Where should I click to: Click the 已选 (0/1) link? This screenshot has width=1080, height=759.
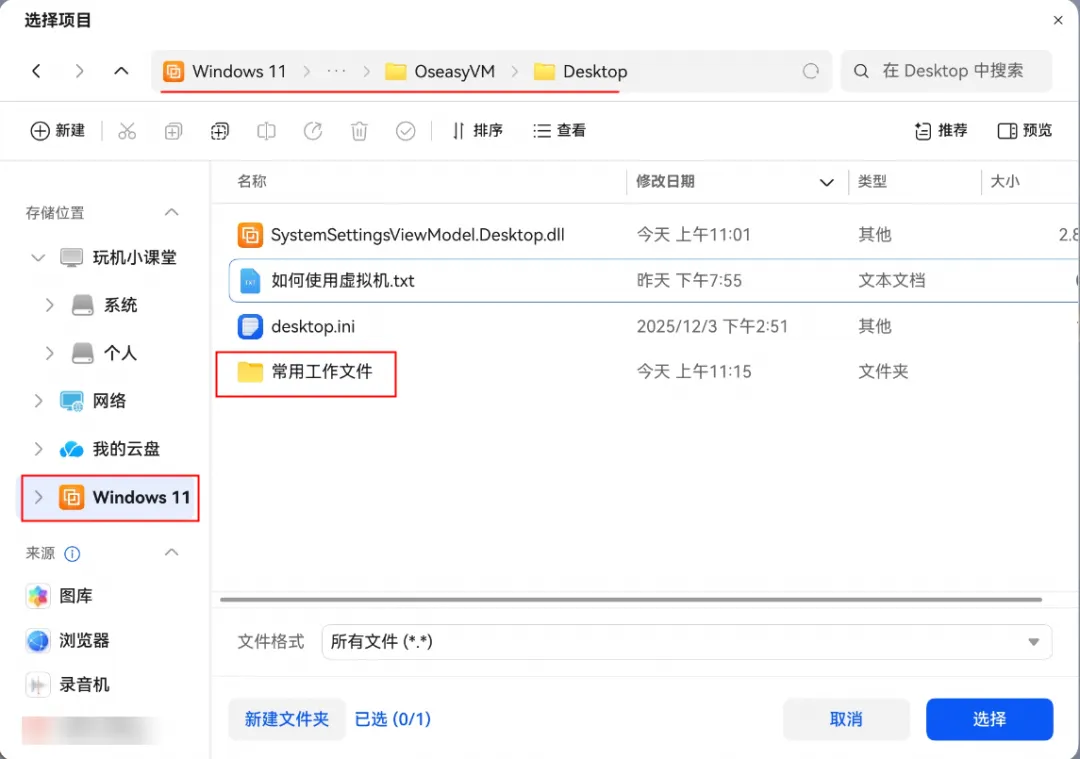tap(393, 719)
